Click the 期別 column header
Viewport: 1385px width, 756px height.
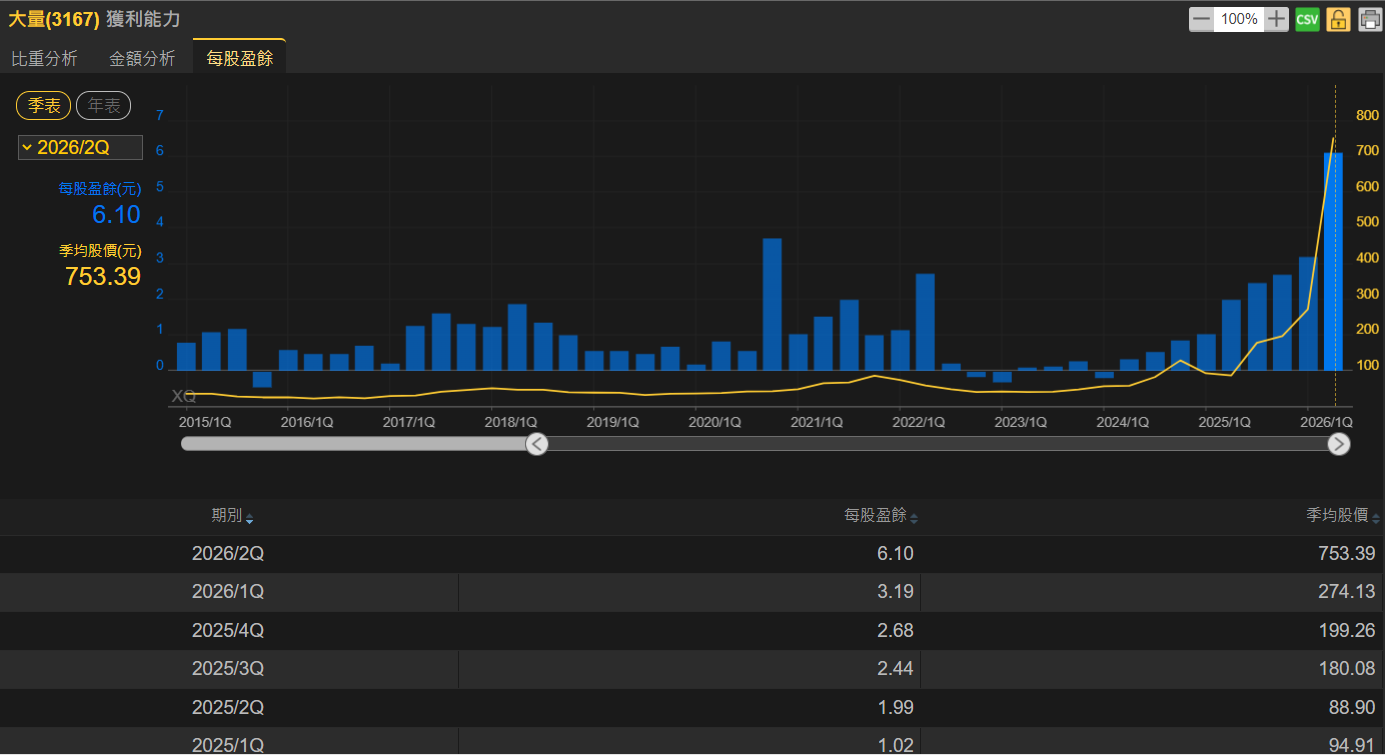(x=227, y=516)
